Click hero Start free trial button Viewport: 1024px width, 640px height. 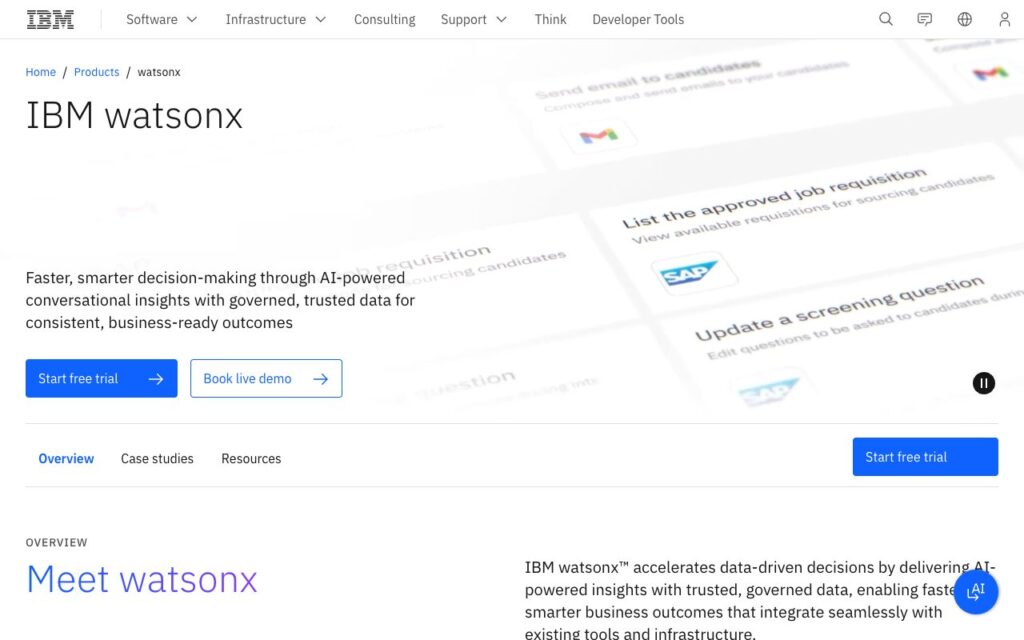[101, 378]
